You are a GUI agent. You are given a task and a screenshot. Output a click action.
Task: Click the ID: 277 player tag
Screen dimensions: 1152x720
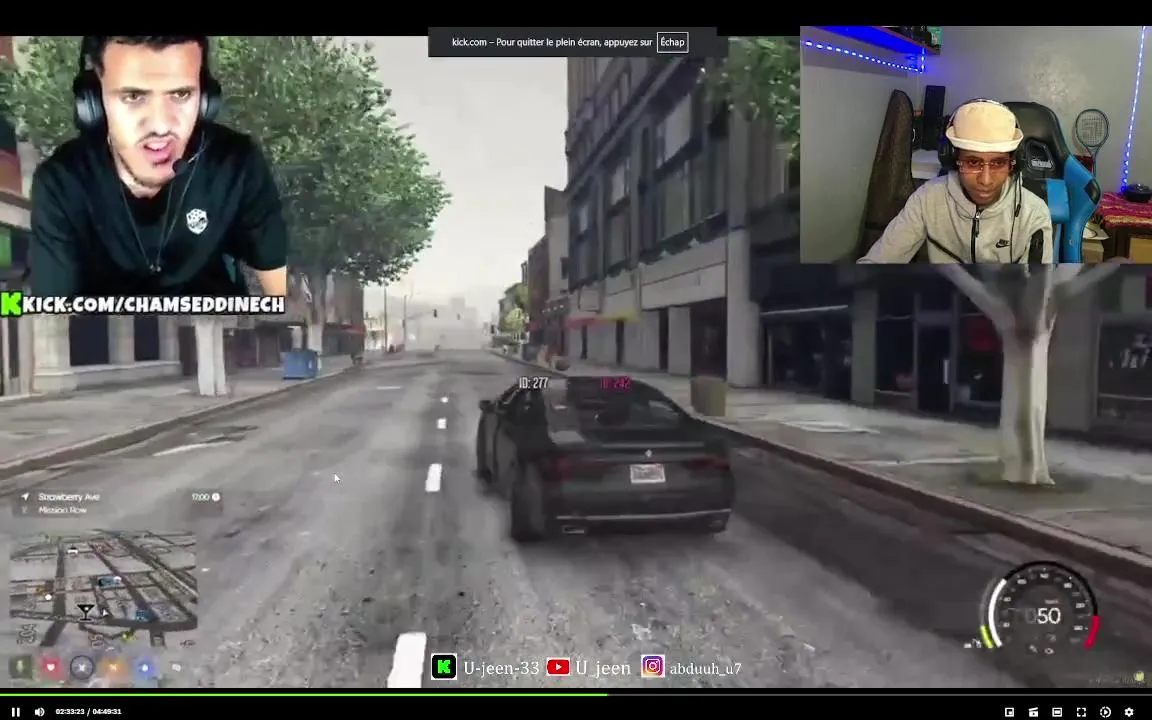pyautogui.click(x=533, y=383)
